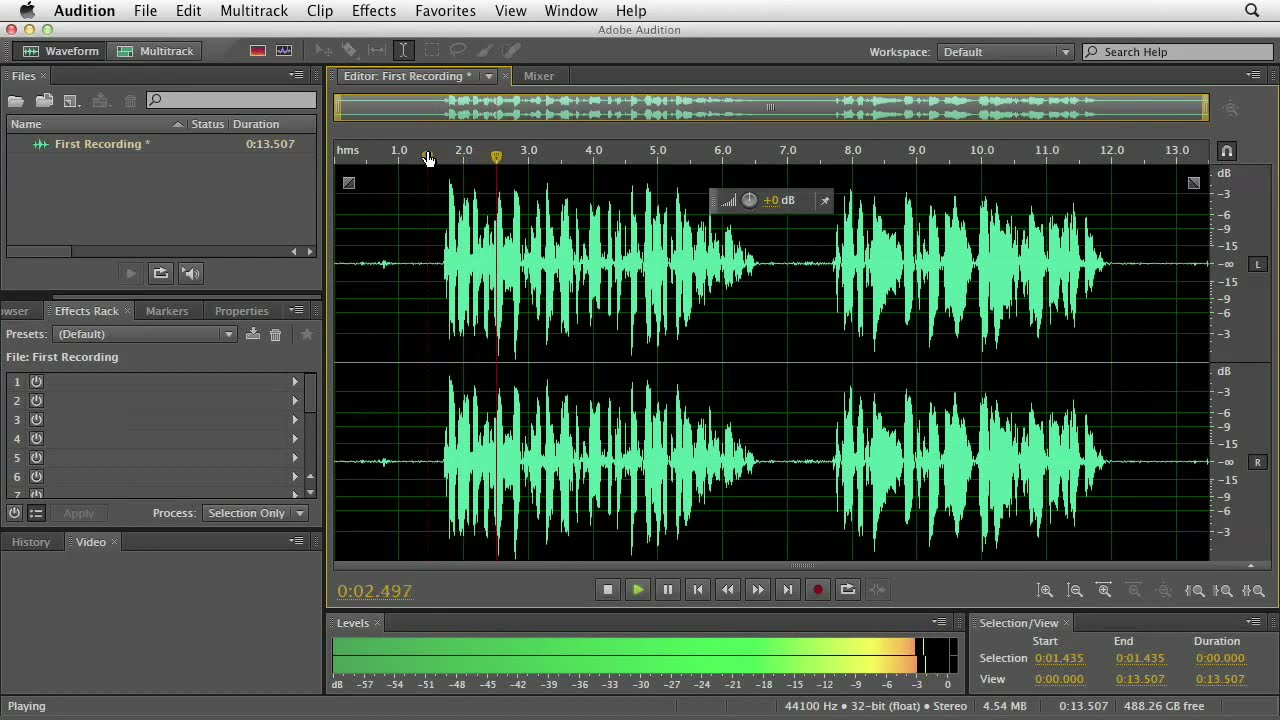Rewind the audio
This screenshot has width=1280, height=720.
pyautogui.click(x=727, y=590)
